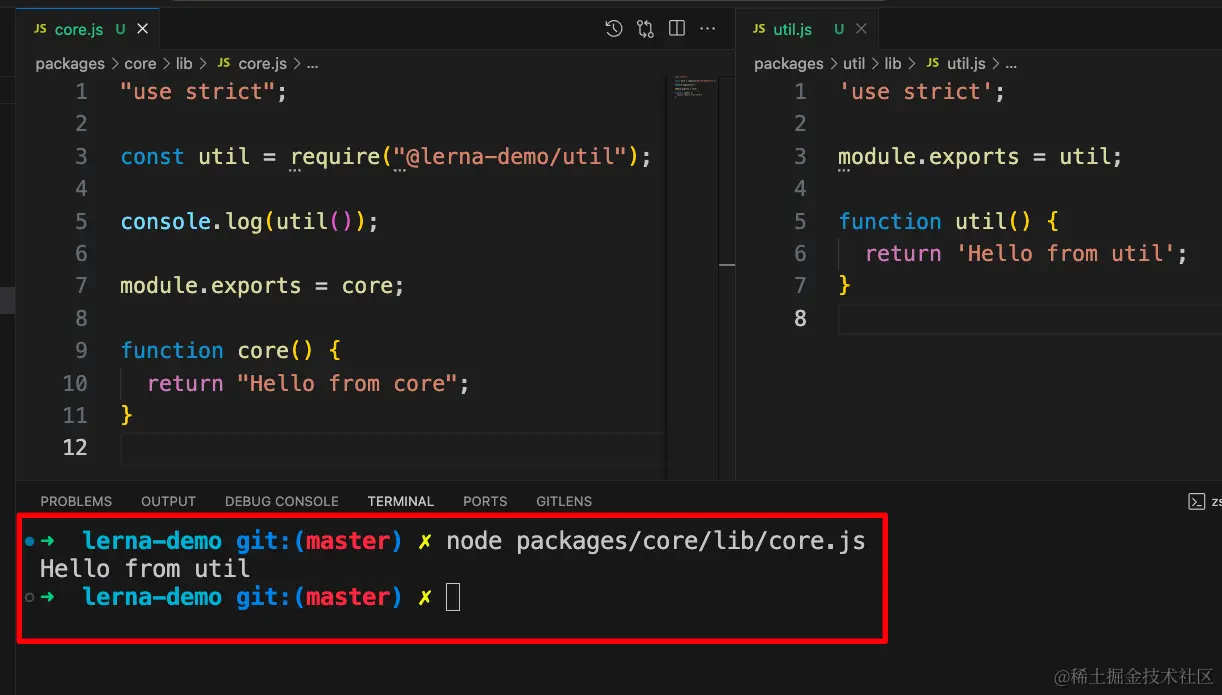Click line number 5 in util.js gutter
Viewport: 1222px width, 695px height.
pos(800,221)
